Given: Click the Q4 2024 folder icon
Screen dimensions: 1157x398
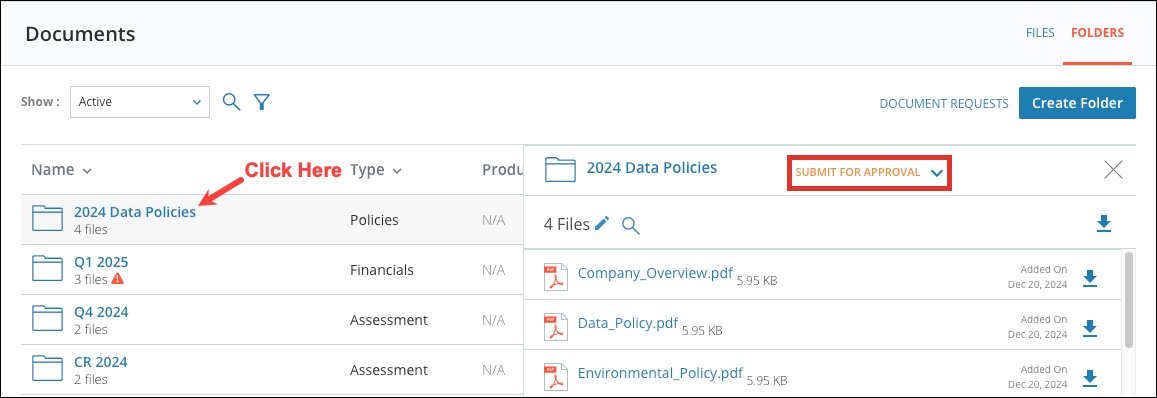Looking at the screenshot, I should click(x=48, y=319).
